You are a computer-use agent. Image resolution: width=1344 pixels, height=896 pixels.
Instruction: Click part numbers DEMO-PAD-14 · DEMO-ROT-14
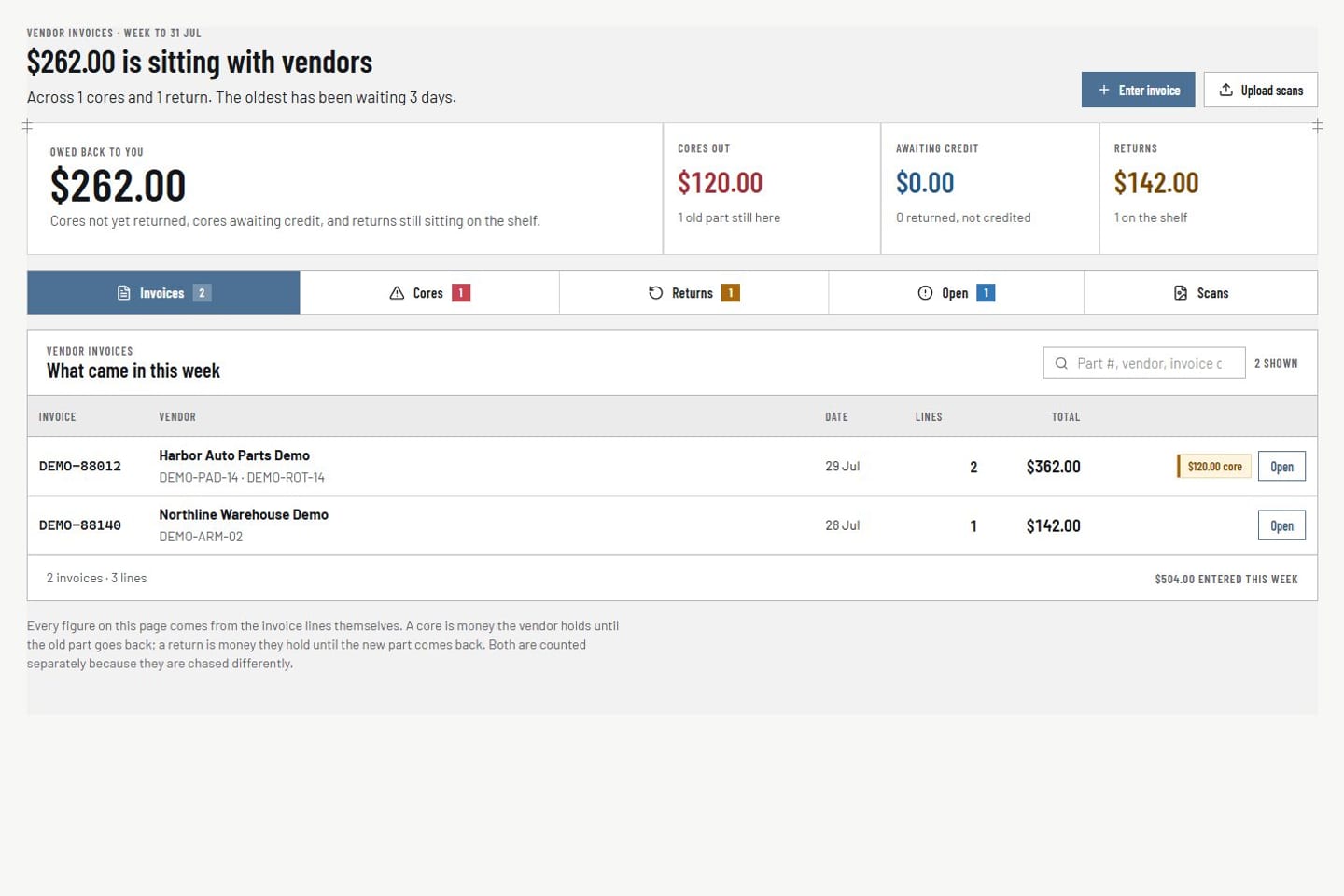tap(242, 477)
